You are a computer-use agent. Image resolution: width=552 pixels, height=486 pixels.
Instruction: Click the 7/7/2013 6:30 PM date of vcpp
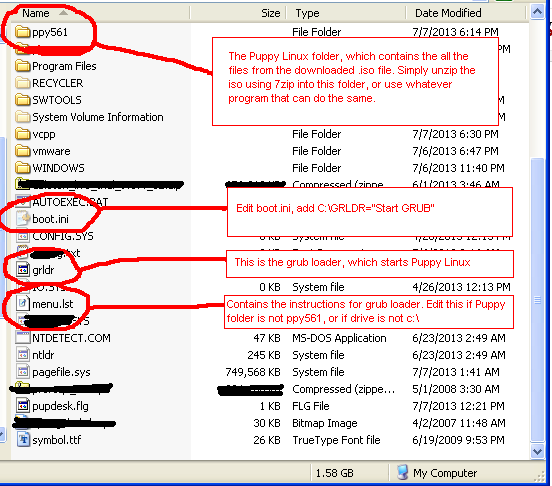point(455,134)
